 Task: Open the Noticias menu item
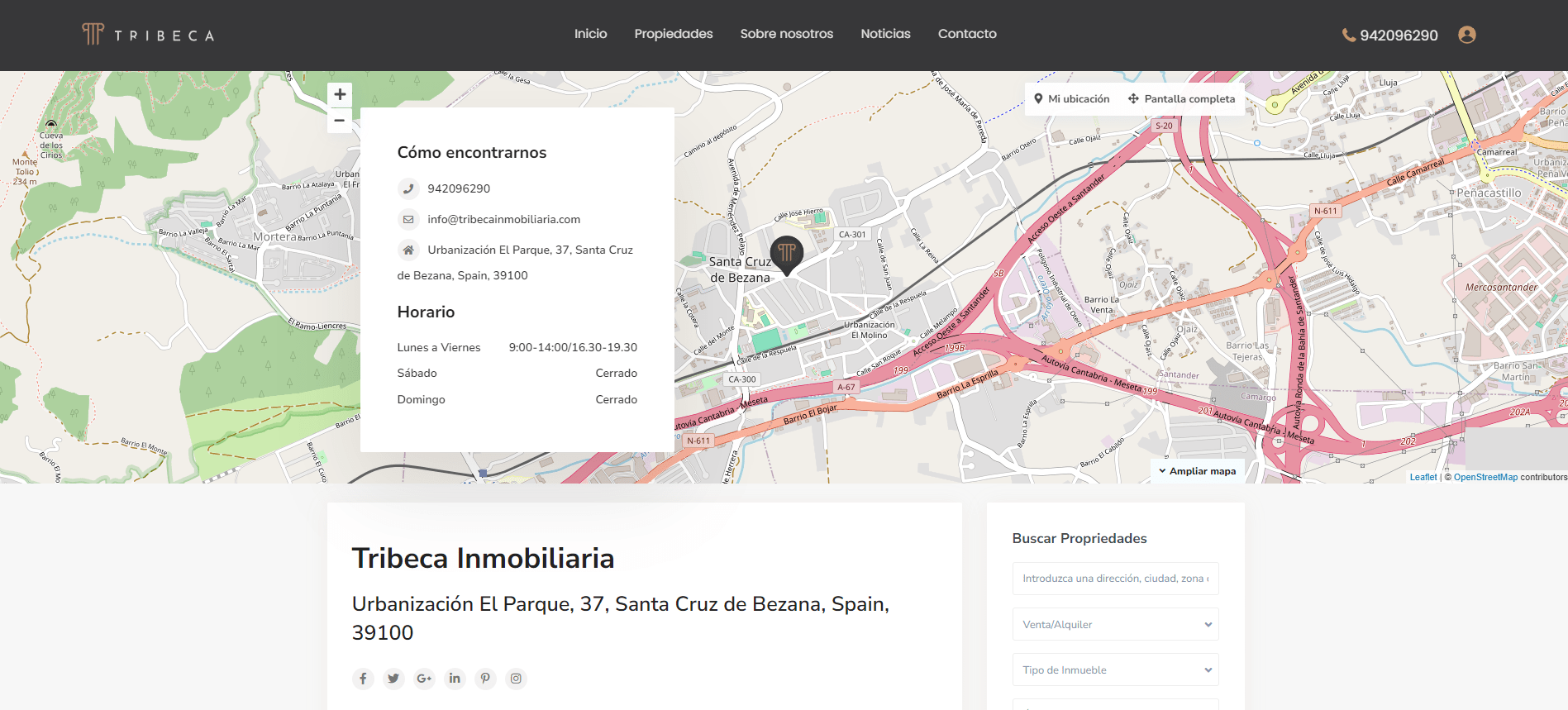tap(885, 34)
